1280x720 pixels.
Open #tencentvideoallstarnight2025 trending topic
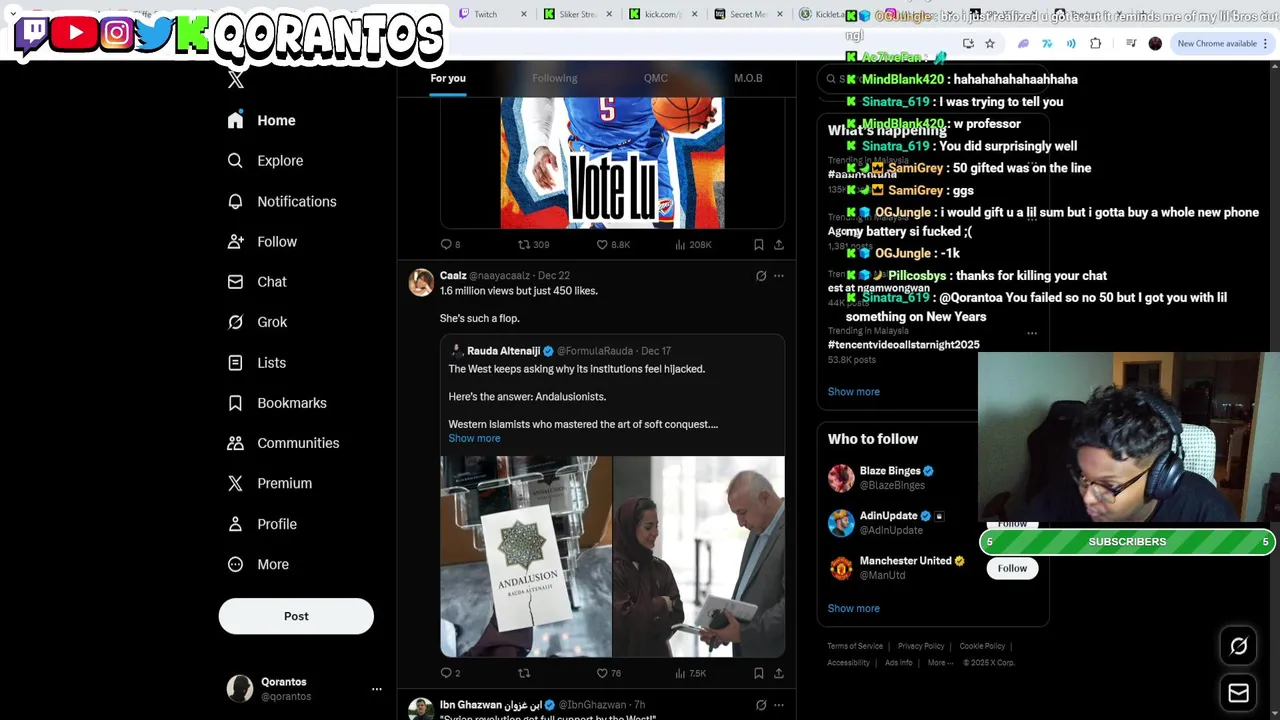point(904,344)
